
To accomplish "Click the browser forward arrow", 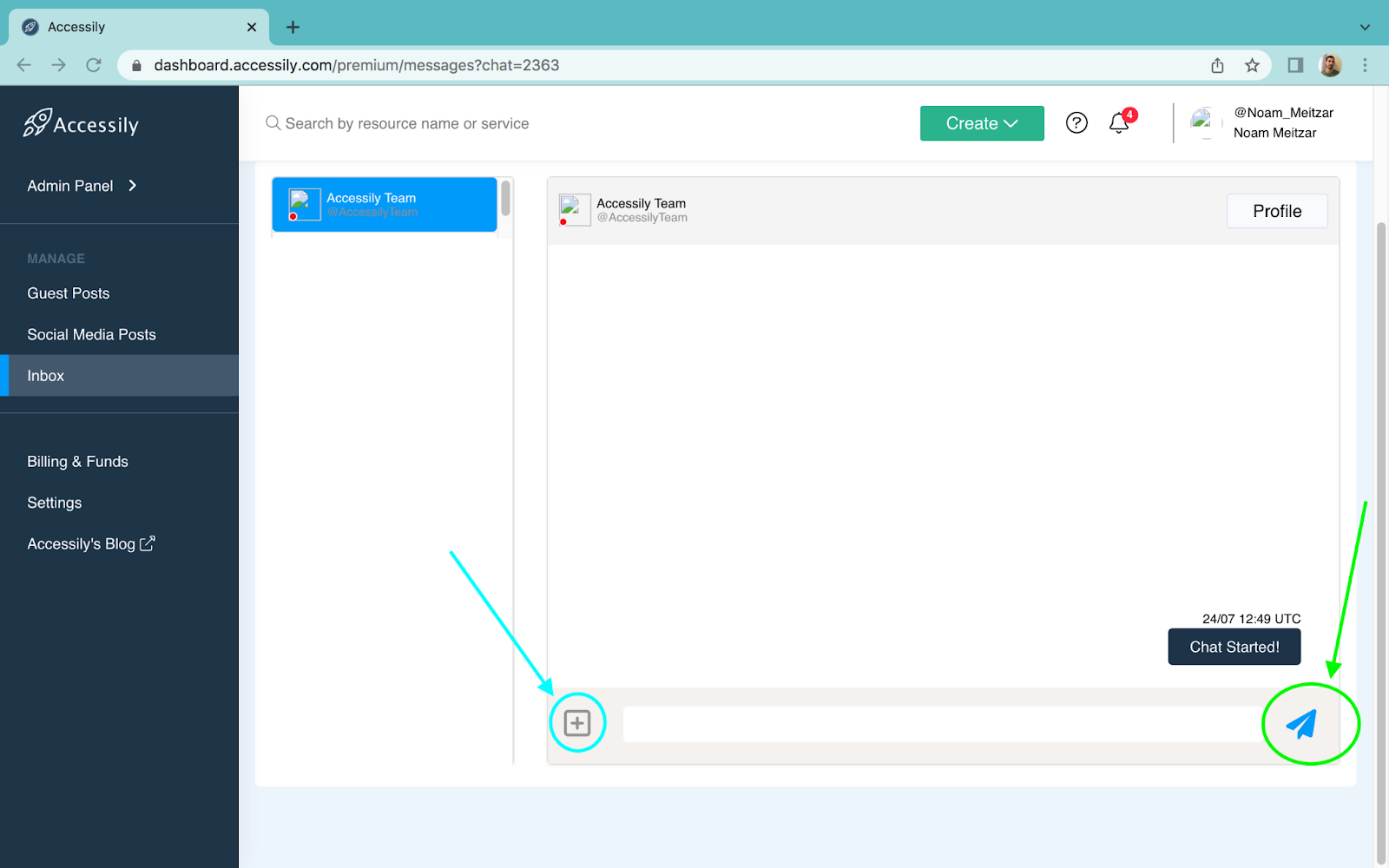I will click(58, 65).
